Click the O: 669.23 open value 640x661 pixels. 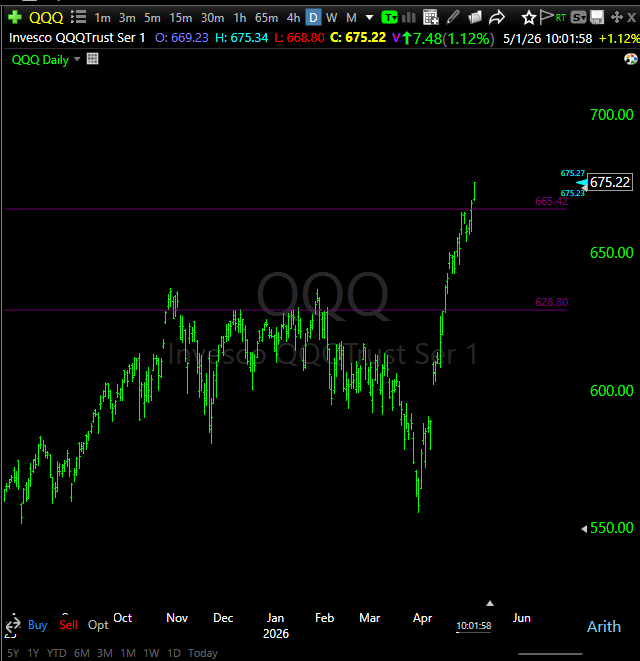click(182, 38)
